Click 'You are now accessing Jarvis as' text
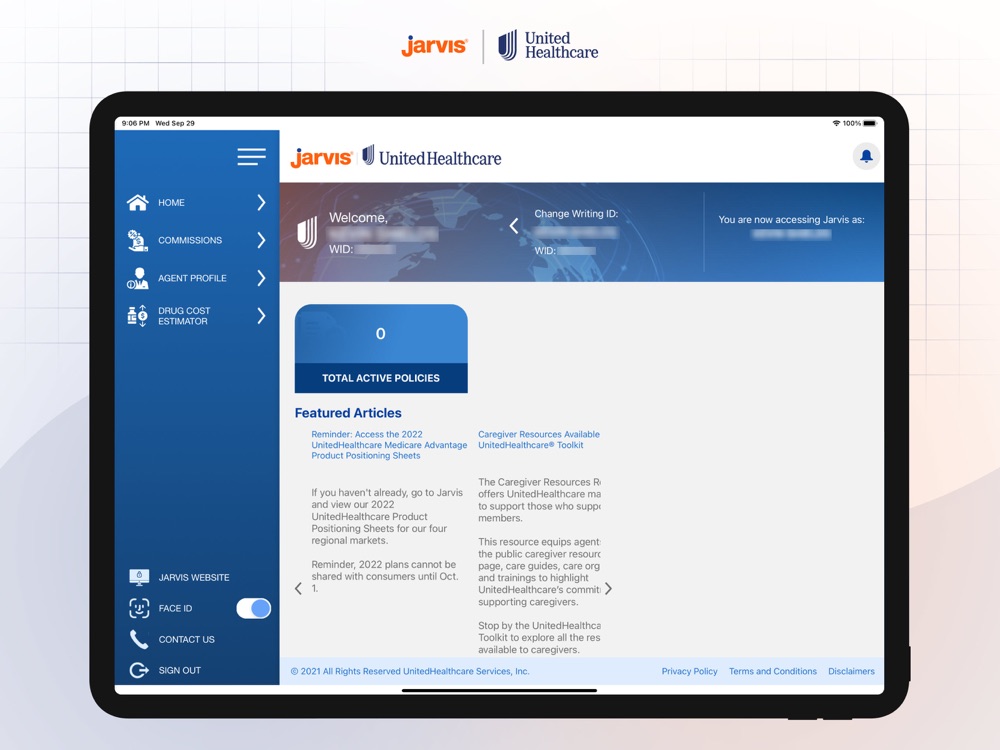Image resolution: width=1000 pixels, height=750 pixels. [x=791, y=219]
